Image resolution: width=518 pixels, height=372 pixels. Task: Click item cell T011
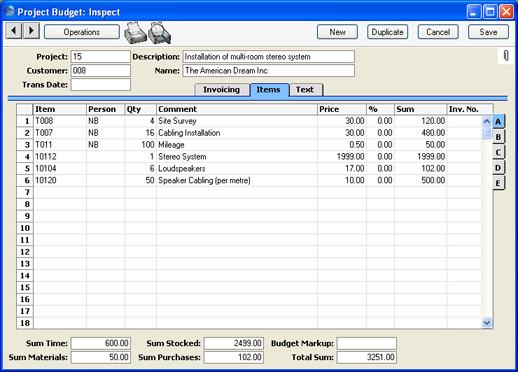(x=60, y=145)
